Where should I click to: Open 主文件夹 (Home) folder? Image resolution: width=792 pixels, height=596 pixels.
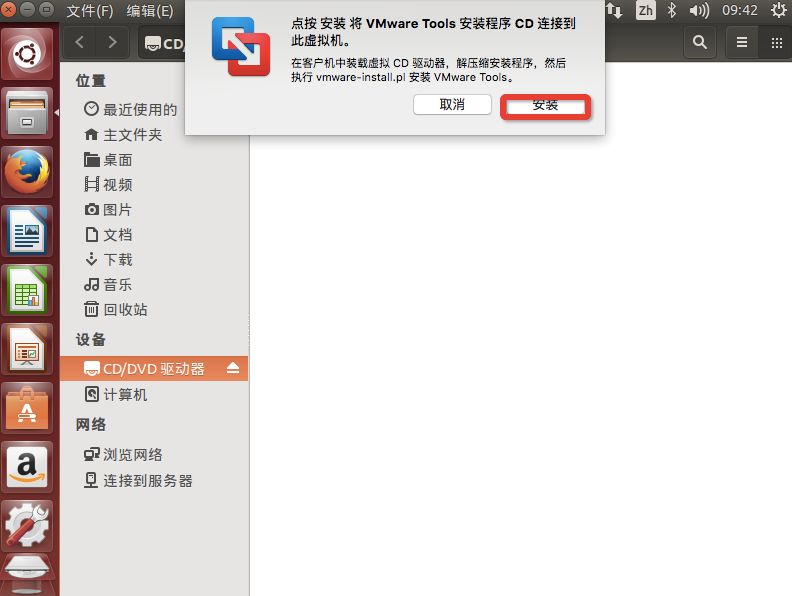coord(123,135)
